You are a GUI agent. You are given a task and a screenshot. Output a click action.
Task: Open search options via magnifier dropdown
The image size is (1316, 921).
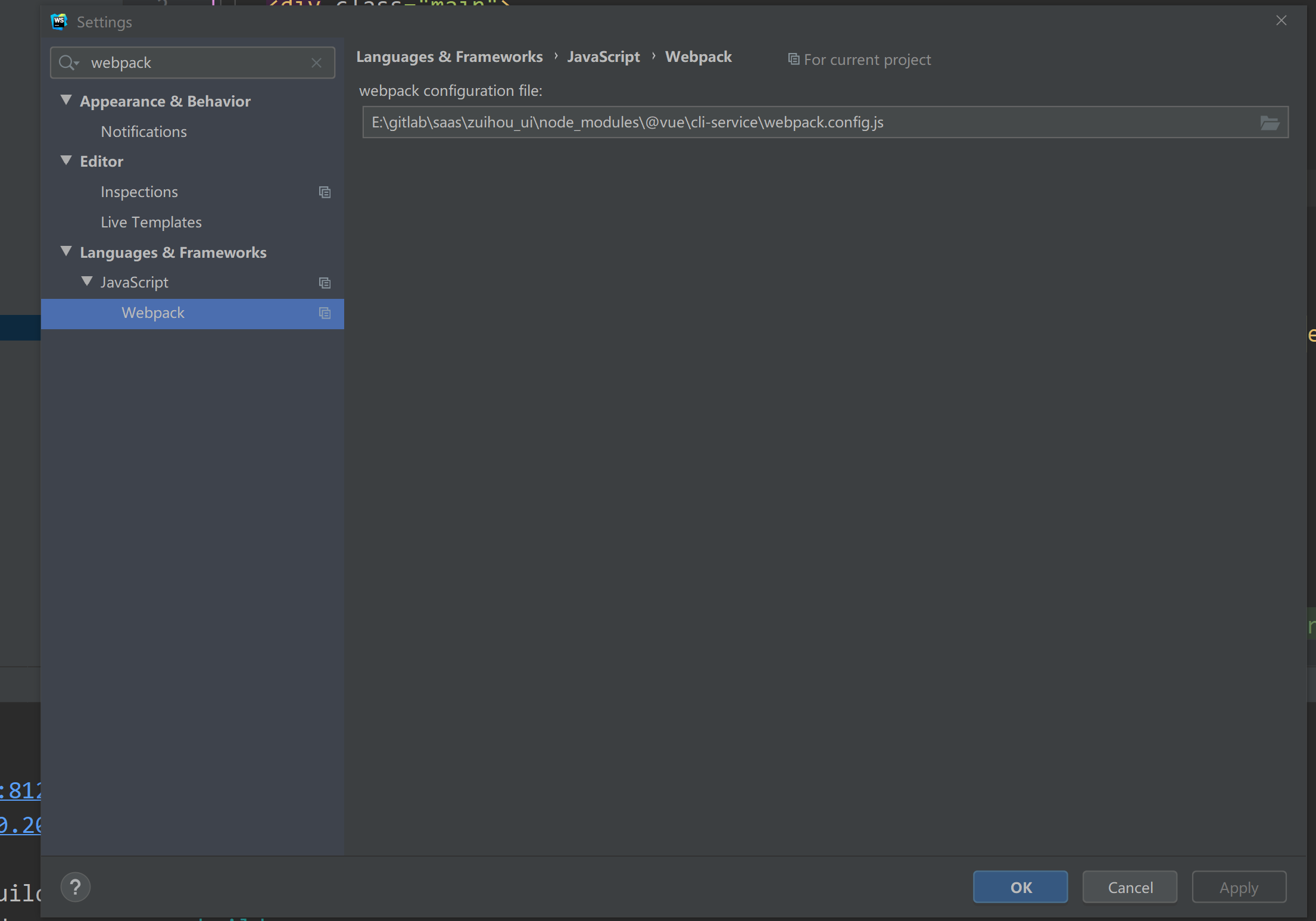pos(68,63)
